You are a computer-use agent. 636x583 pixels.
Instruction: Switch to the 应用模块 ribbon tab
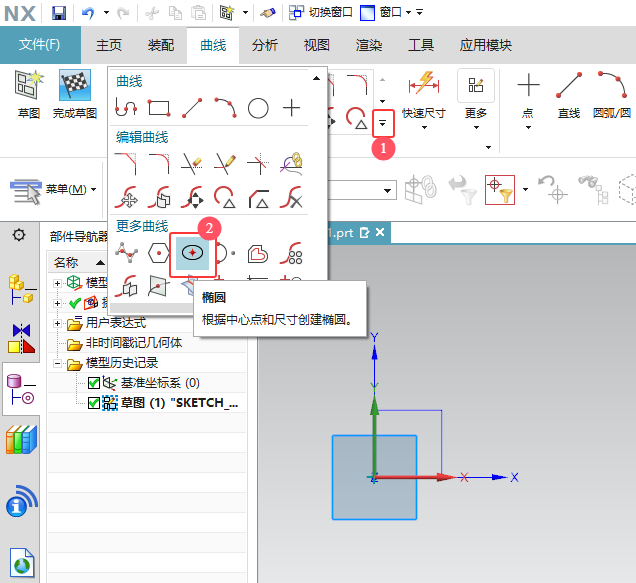486,45
